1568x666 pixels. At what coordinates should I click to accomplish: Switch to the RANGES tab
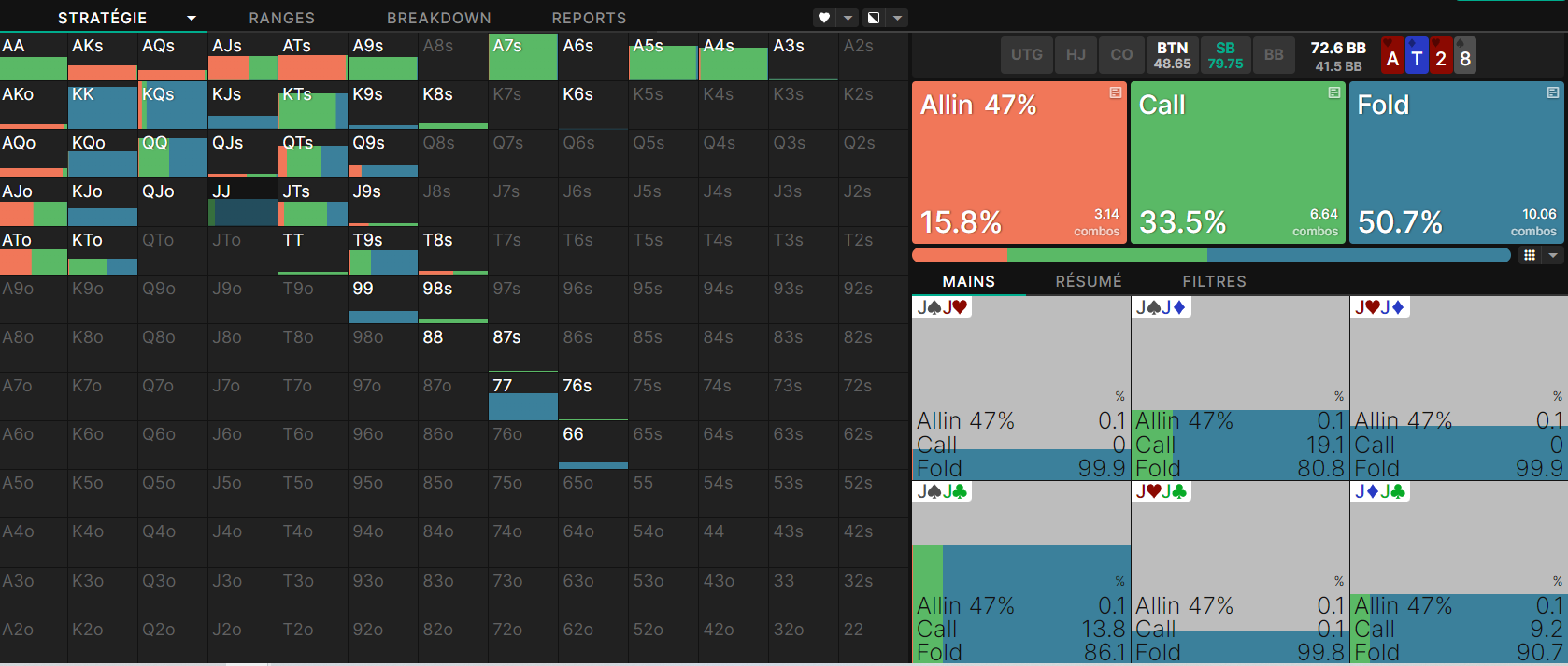(x=281, y=18)
